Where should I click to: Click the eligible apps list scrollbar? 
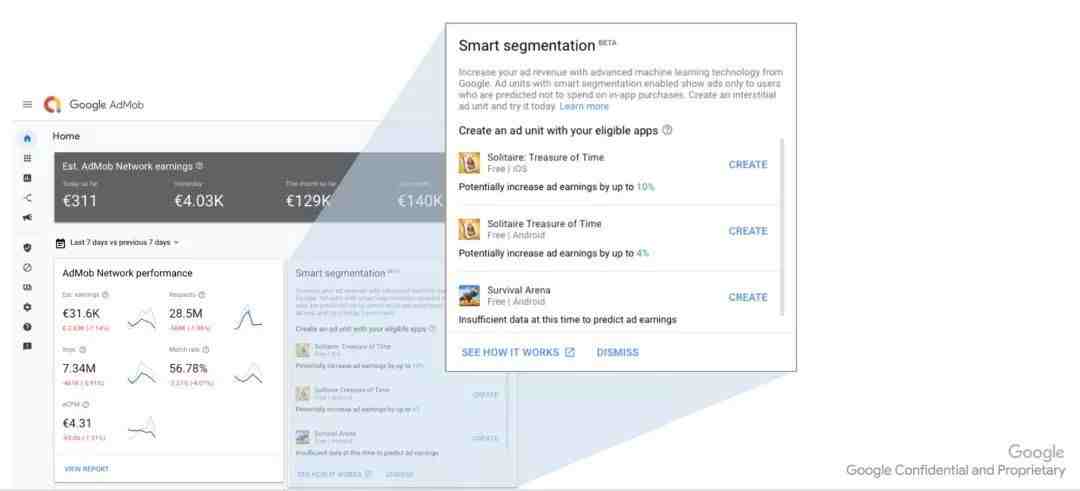click(782, 227)
